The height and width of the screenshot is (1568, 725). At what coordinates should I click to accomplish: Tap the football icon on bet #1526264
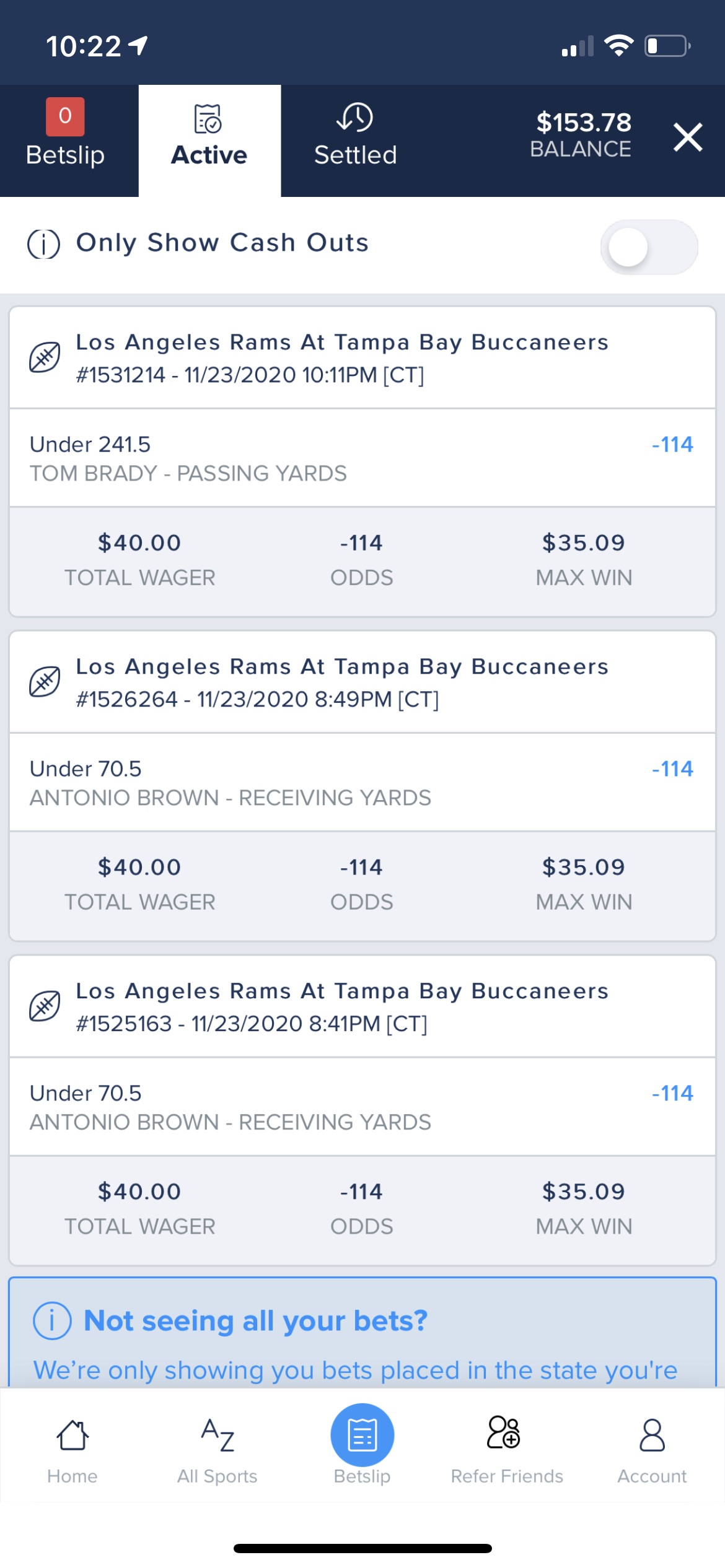pyautogui.click(x=45, y=682)
